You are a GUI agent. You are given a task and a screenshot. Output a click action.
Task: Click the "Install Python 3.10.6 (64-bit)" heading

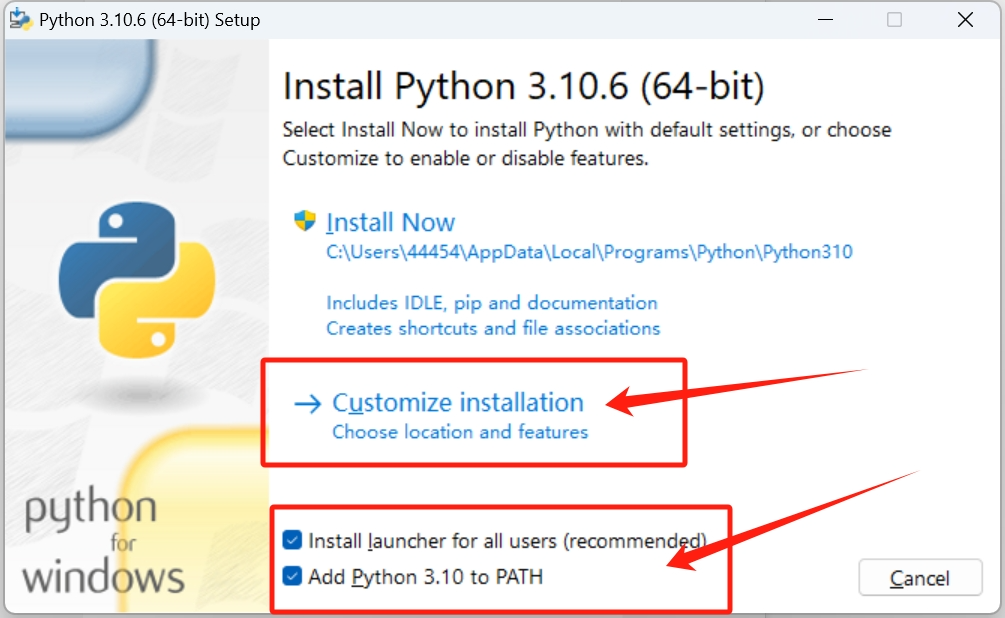pos(524,86)
